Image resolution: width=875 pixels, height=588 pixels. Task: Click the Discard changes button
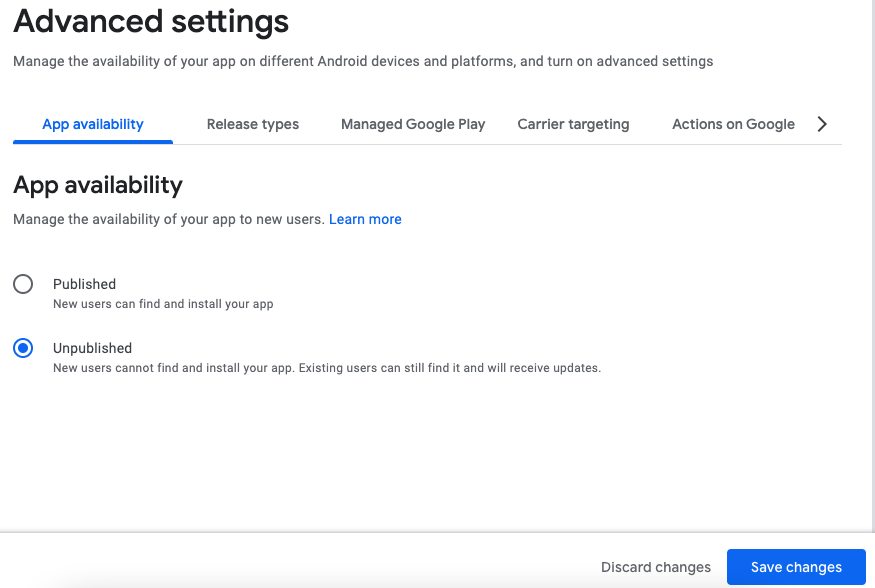[x=656, y=567]
